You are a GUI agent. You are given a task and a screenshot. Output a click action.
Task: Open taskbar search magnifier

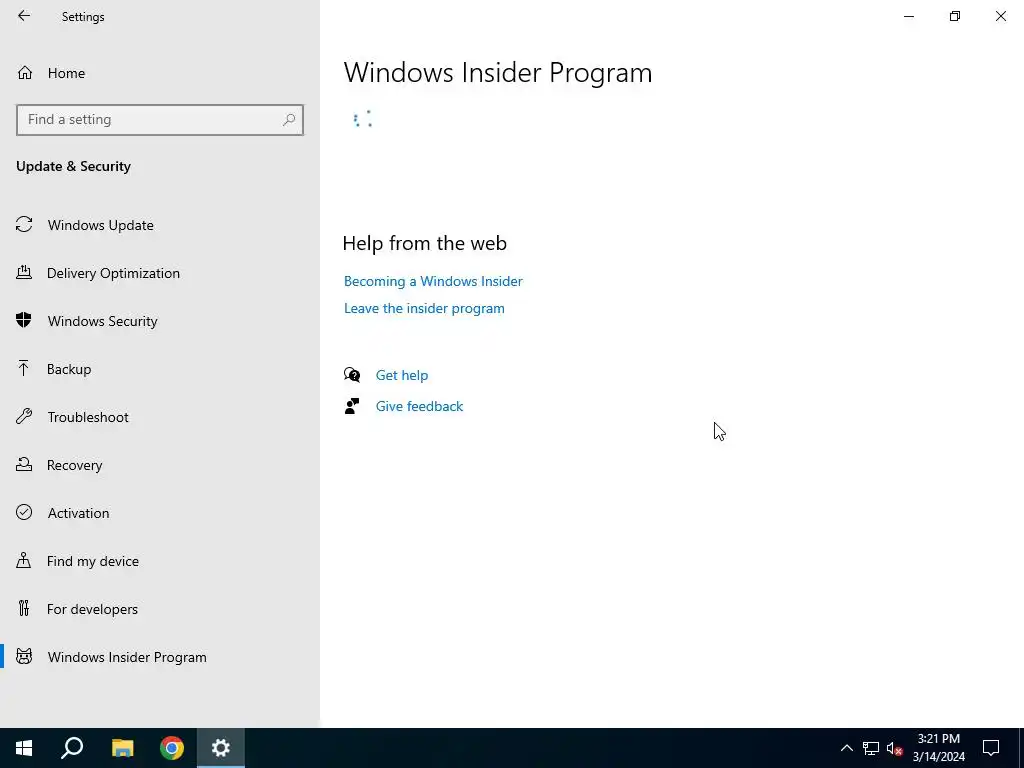tap(72, 748)
